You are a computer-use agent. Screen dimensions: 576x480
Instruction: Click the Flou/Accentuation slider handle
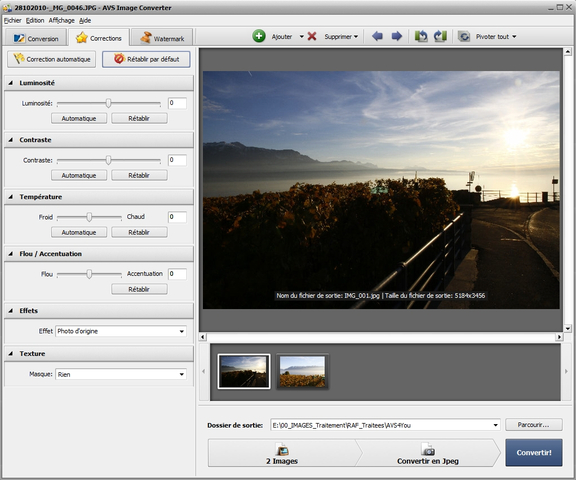[89, 274]
